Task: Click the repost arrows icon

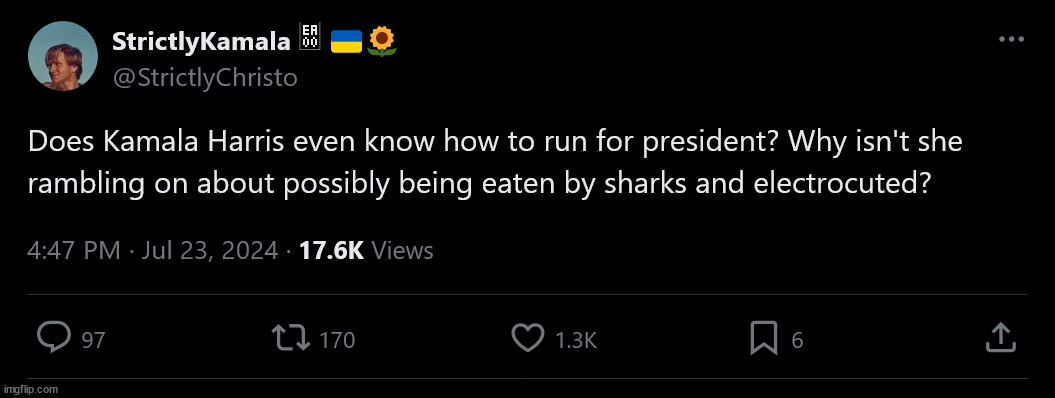Action: [x=290, y=338]
